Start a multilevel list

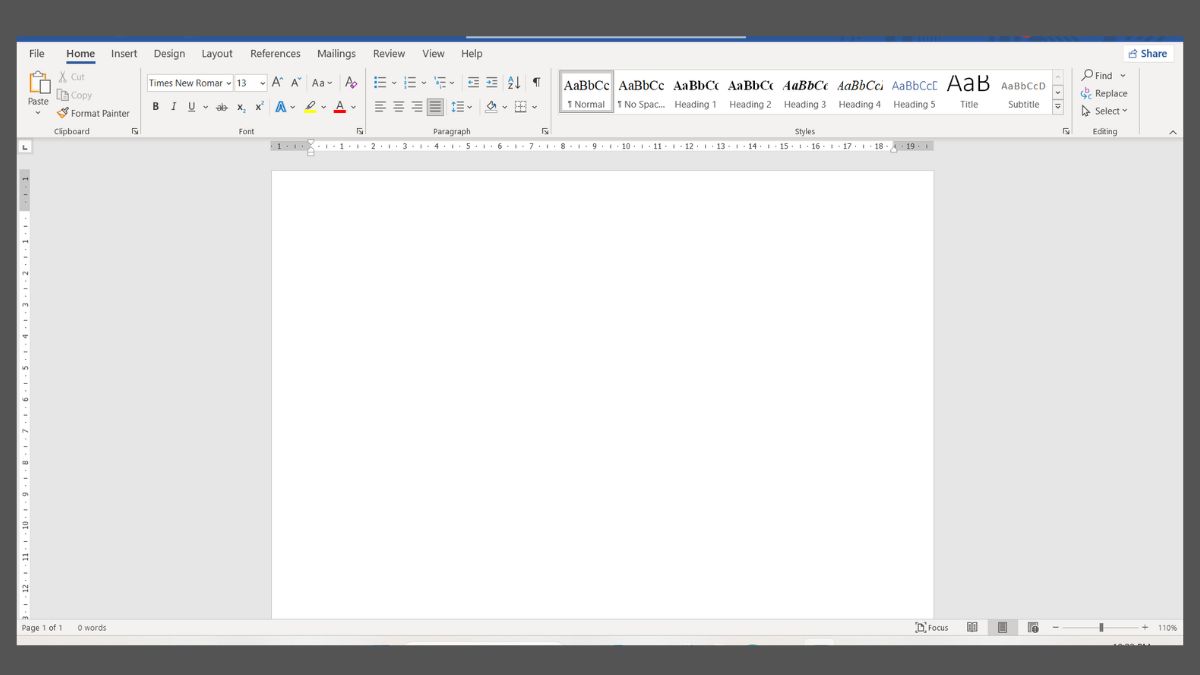pyautogui.click(x=440, y=83)
